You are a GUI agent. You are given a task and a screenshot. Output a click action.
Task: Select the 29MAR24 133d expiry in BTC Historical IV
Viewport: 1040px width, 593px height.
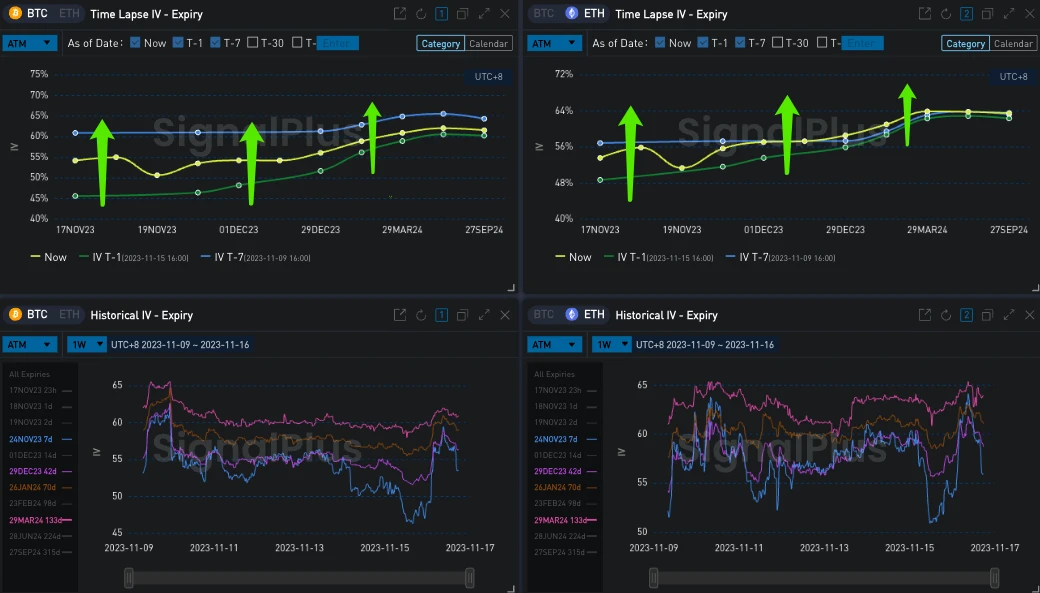point(34,521)
